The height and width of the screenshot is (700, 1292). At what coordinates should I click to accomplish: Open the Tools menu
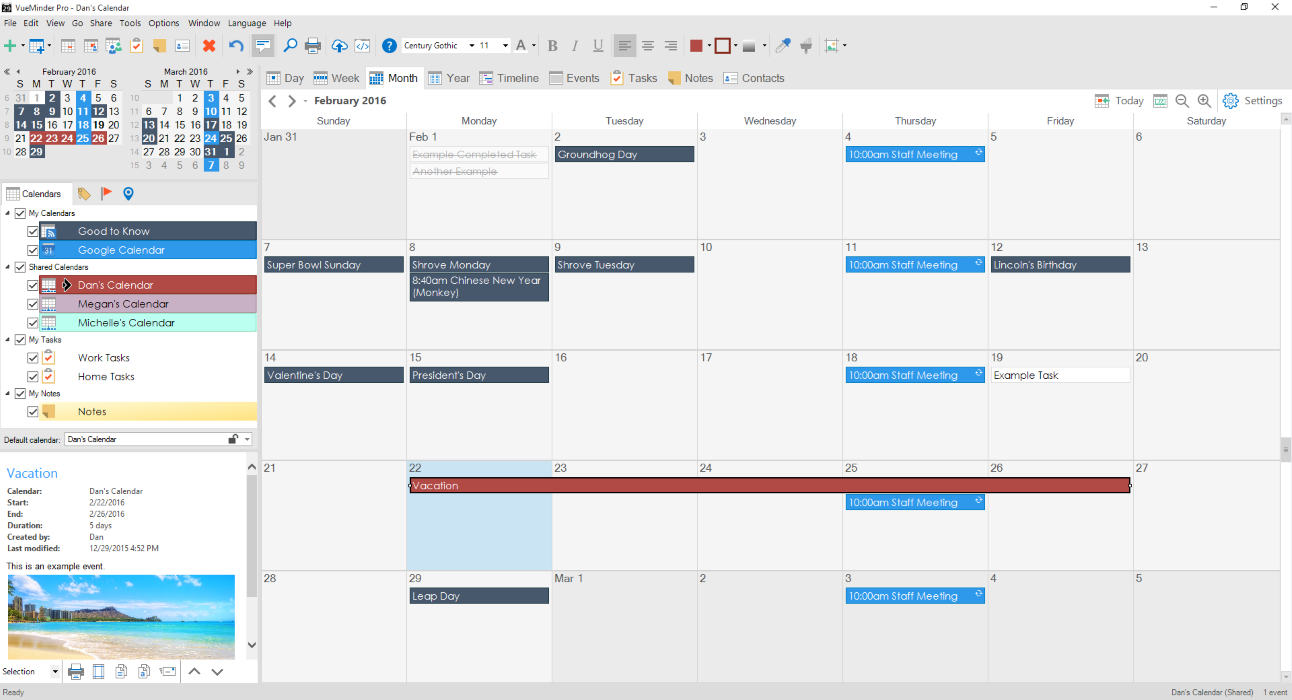(130, 23)
